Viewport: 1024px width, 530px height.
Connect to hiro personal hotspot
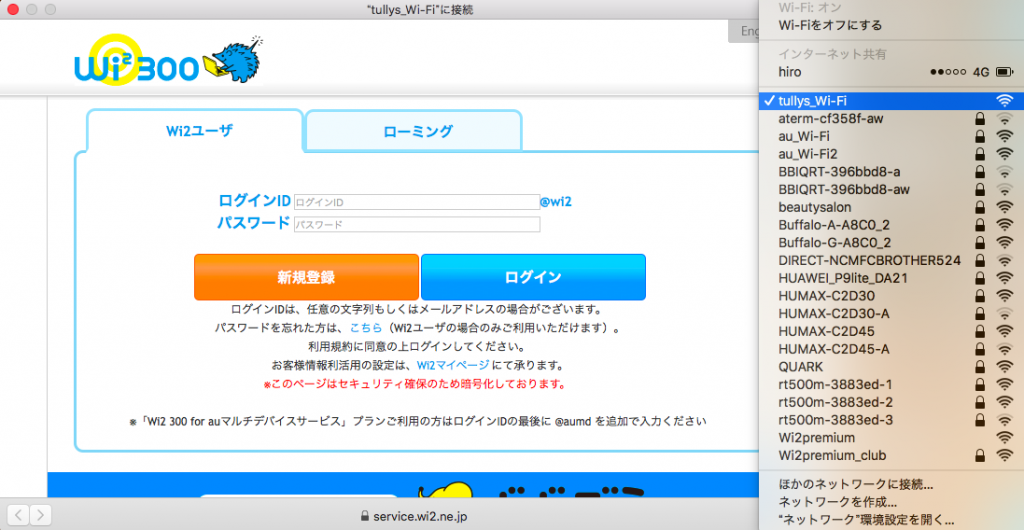click(x=892, y=72)
